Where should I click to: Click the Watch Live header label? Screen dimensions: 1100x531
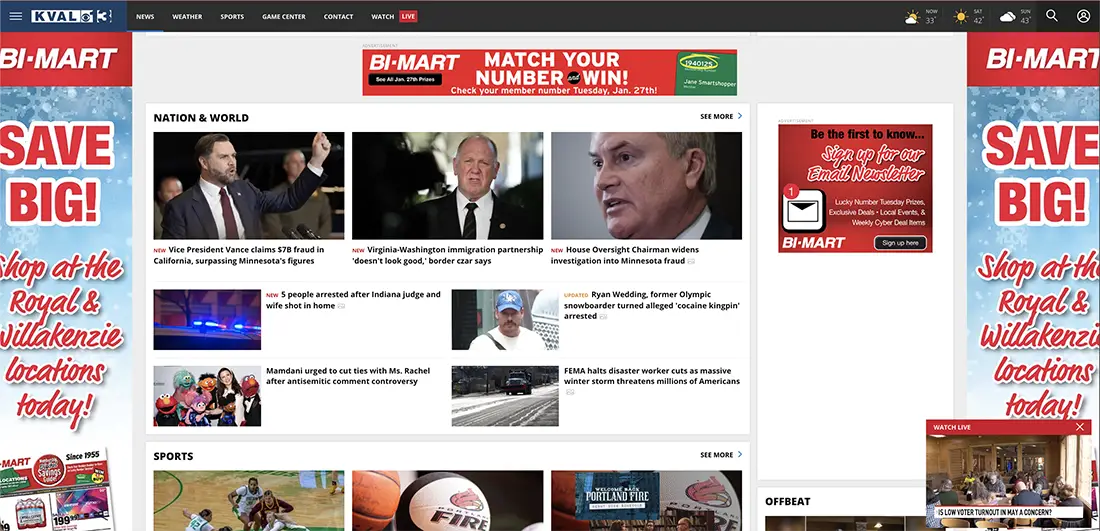(x=952, y=427)
